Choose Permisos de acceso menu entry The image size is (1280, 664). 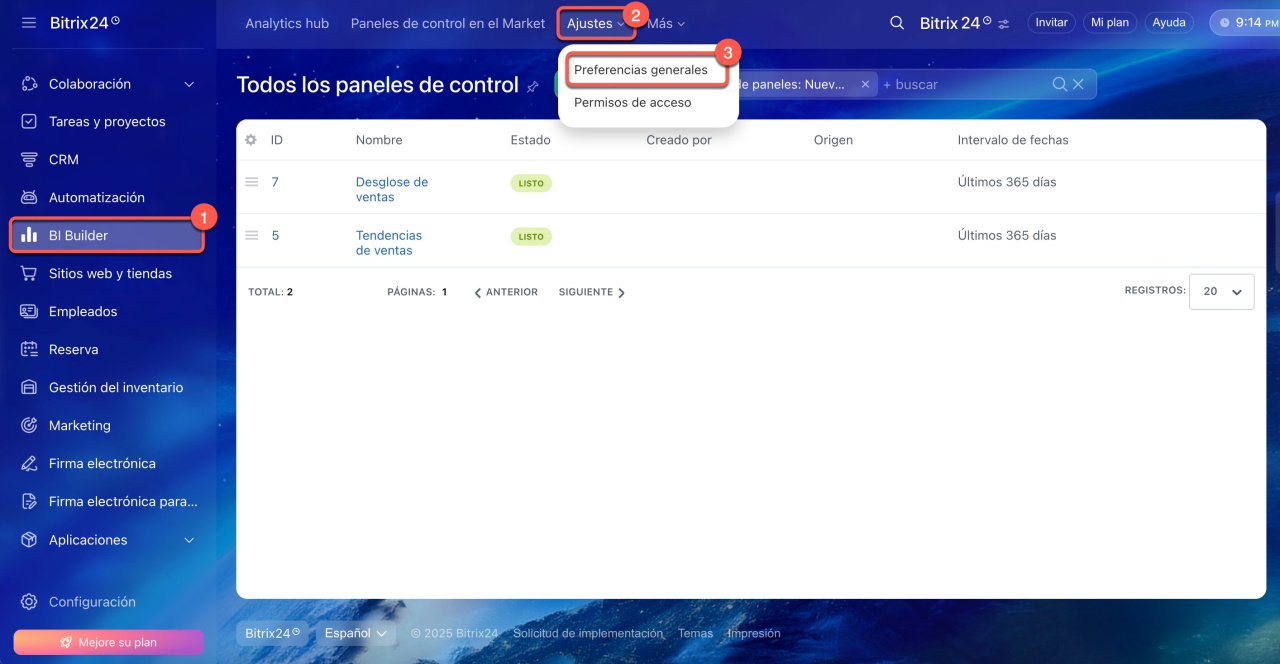(632, 103)
